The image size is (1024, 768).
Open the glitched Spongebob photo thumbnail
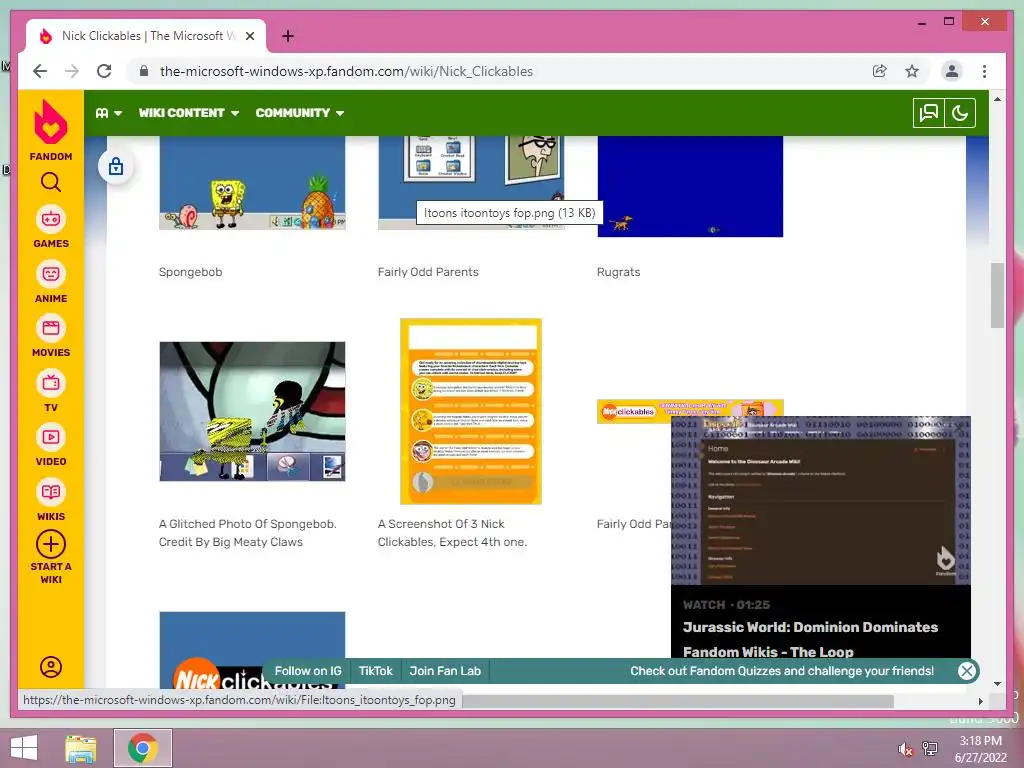click(x=252, y=411)
